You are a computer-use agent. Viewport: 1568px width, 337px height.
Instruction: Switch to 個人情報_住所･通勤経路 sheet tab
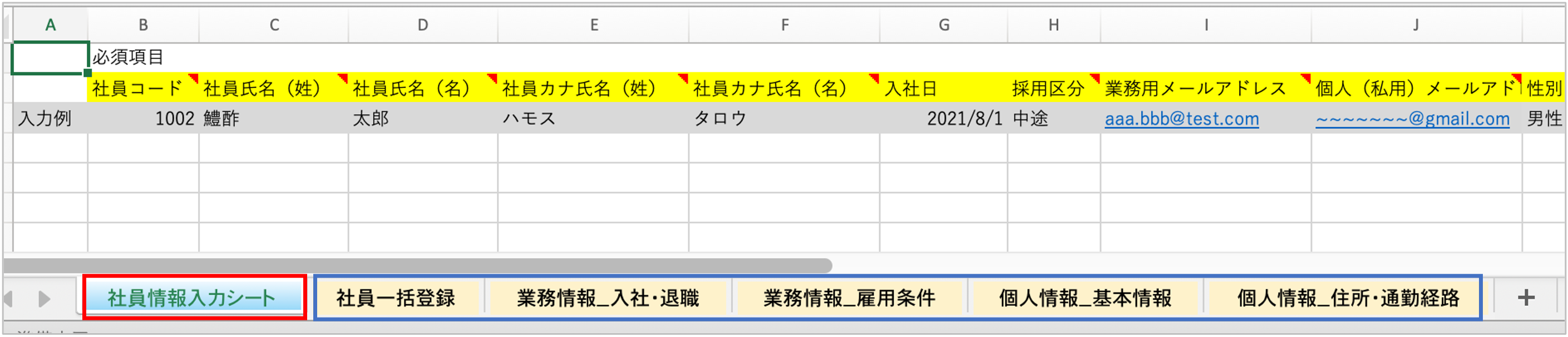(1348, 298)
